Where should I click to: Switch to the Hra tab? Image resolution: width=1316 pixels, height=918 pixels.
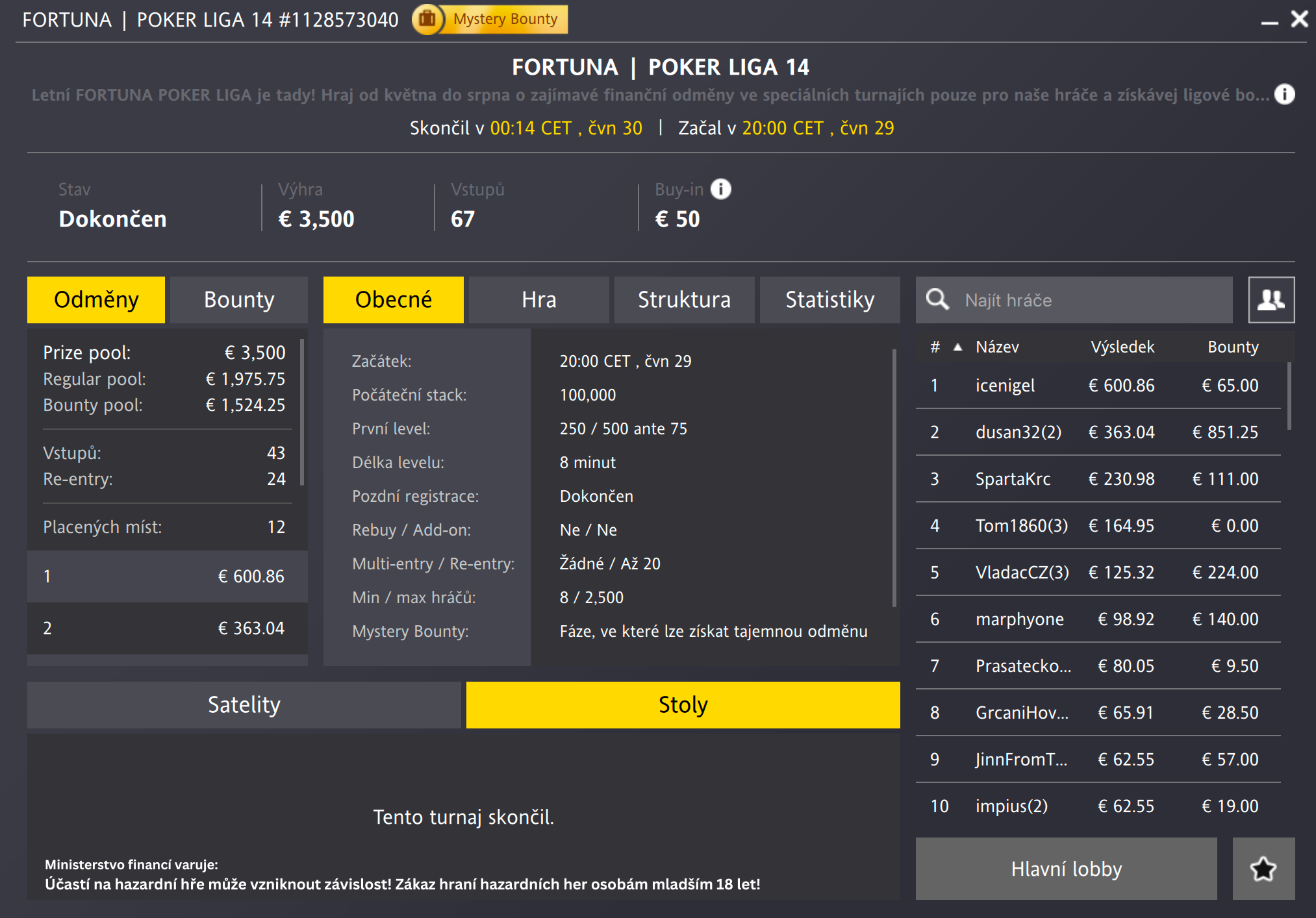[538, 299]
